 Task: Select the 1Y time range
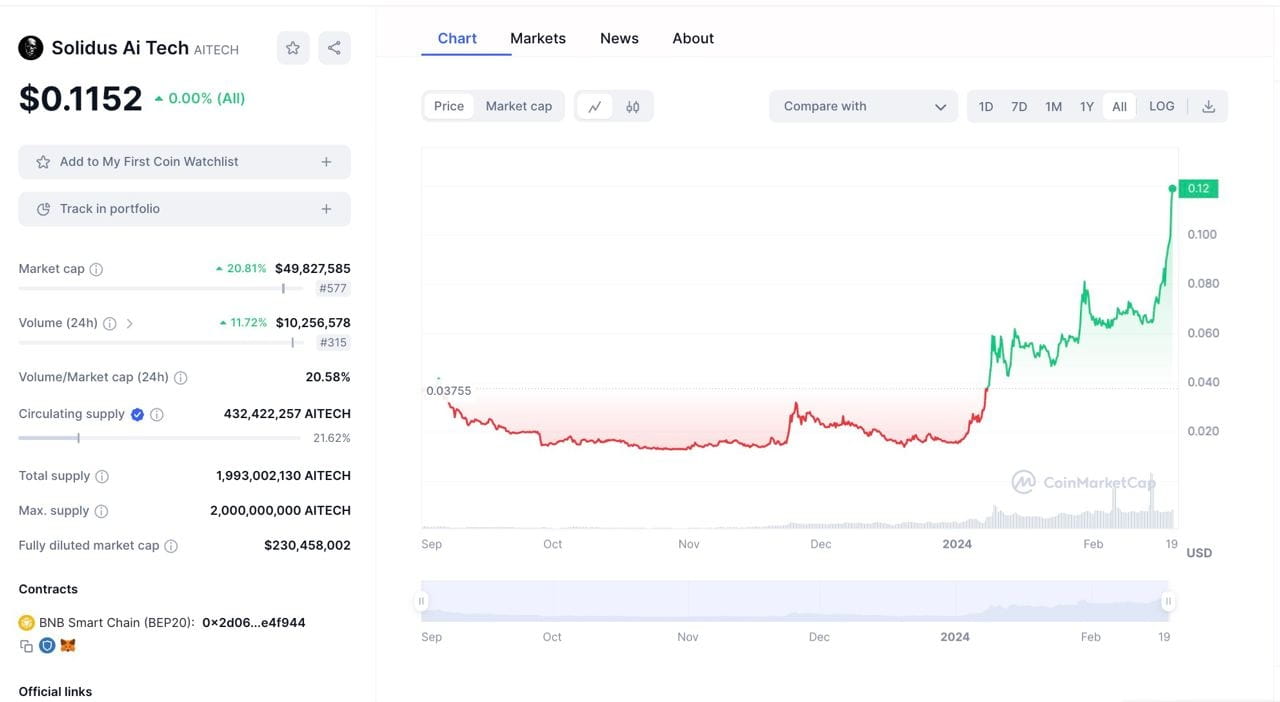[x=1087, y=106]
